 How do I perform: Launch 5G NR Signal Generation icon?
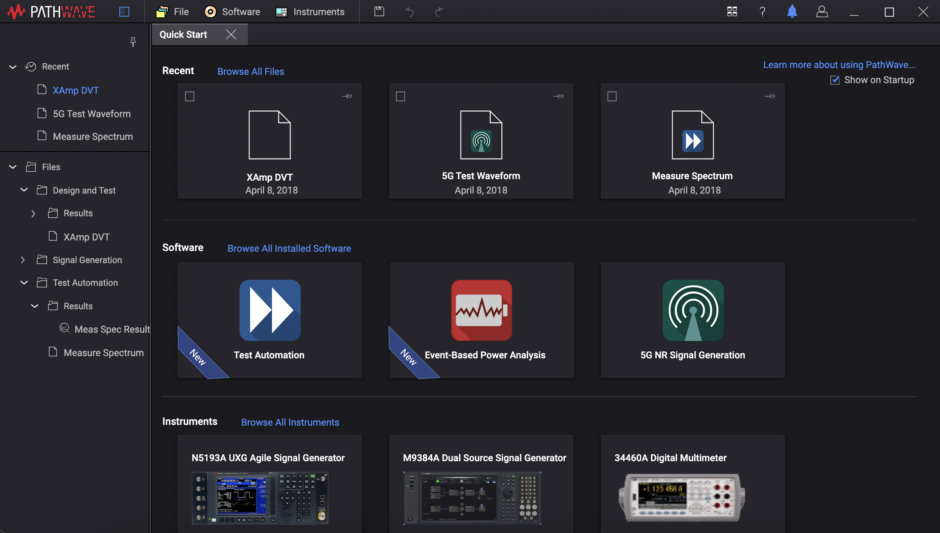pos(693,310)
